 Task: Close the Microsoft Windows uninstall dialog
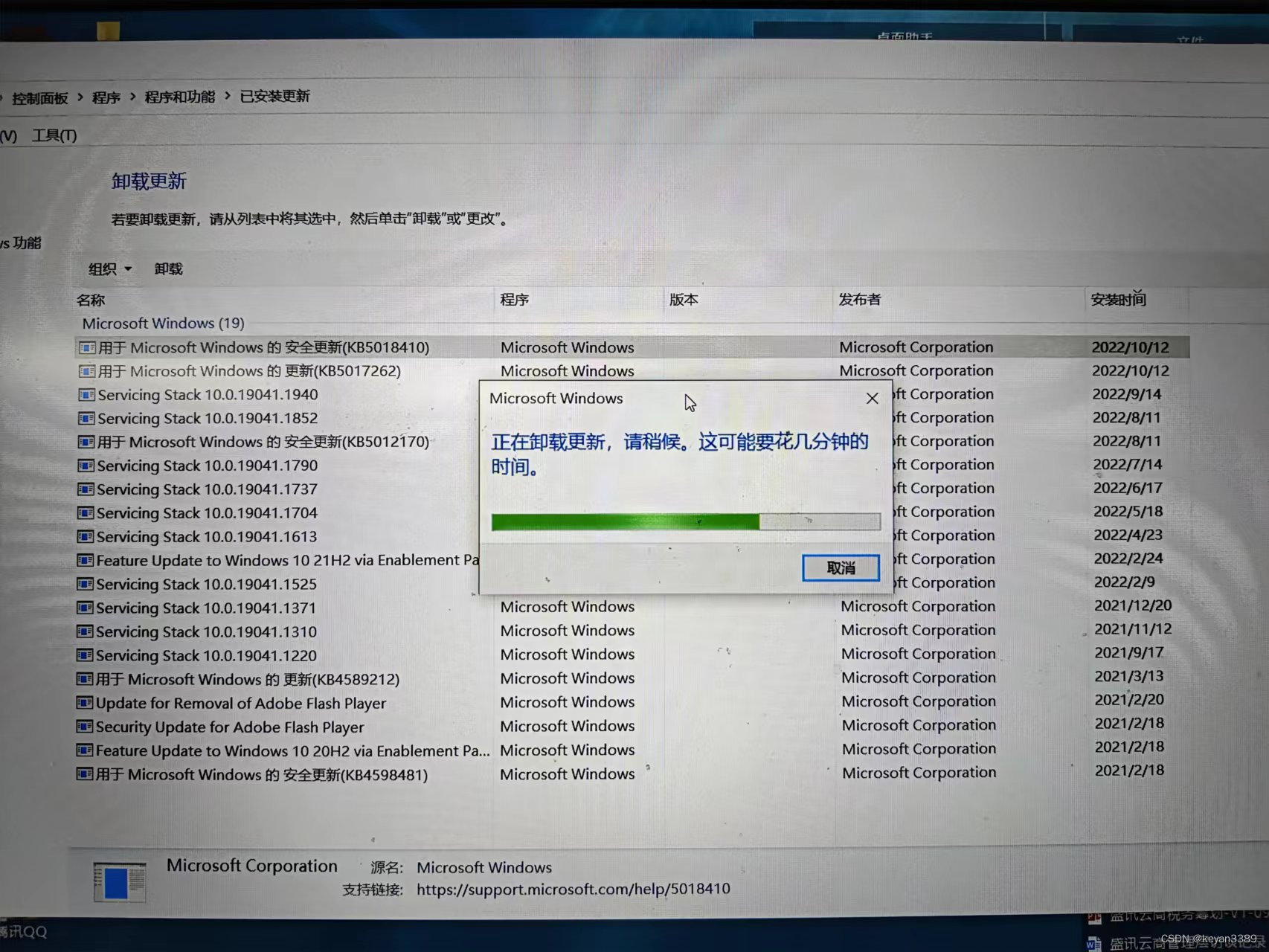pyautogui.click(x=873, y=399)
